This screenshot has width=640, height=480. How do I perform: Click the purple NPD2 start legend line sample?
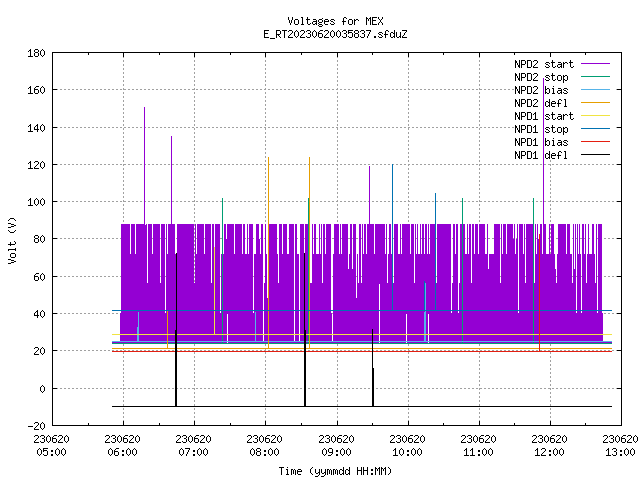tap(595, 64)
